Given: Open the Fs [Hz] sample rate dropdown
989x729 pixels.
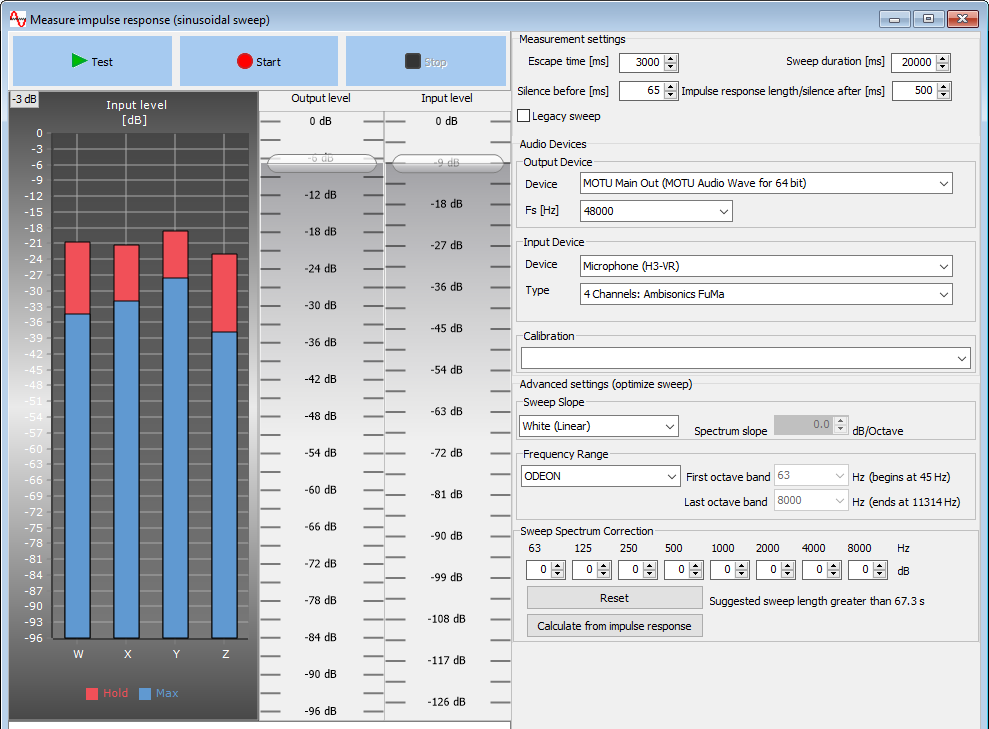Looking at the screenshot, I should click(656, 211).
